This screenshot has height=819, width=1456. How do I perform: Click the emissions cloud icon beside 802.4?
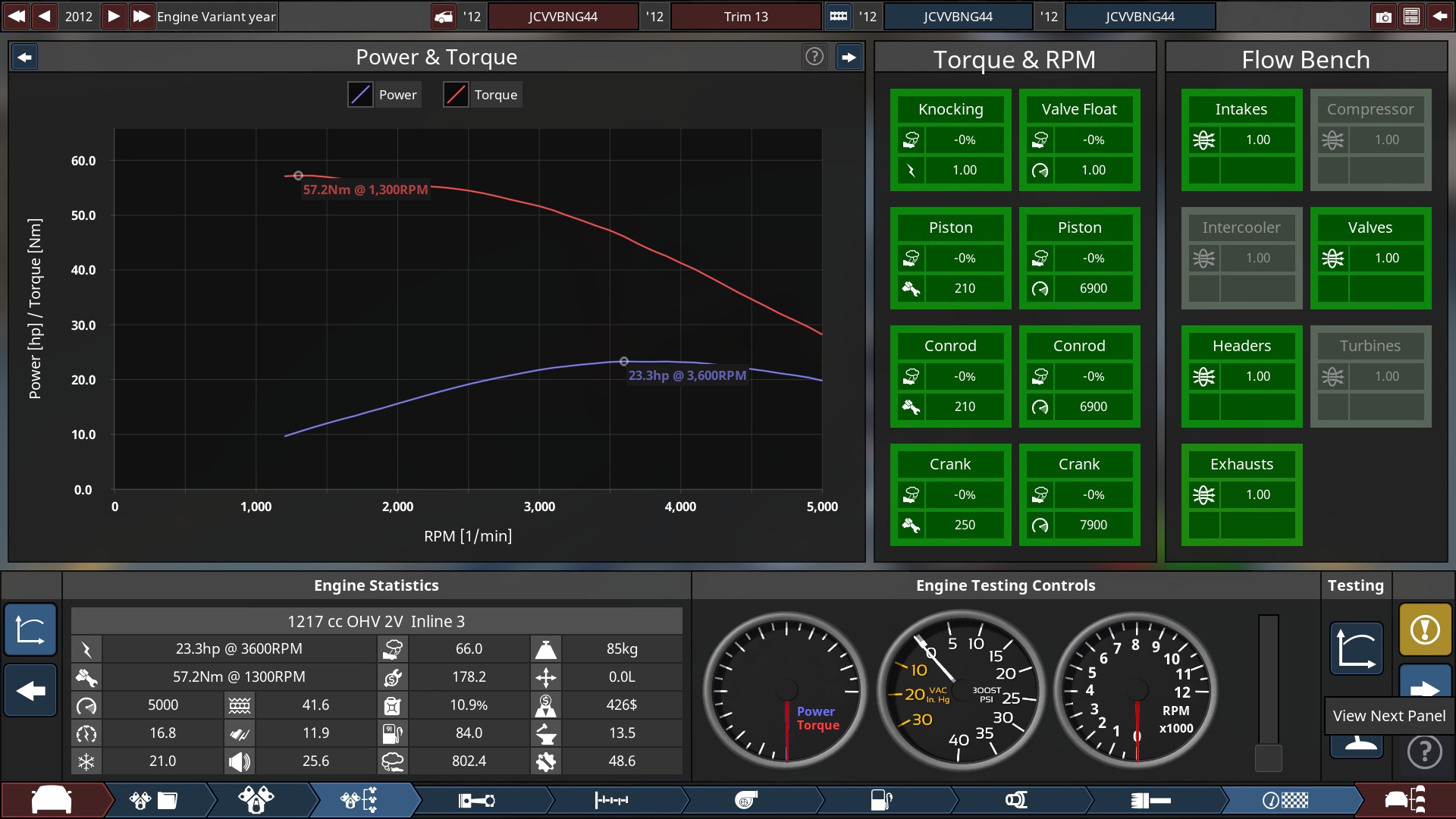tap(393, 761)
